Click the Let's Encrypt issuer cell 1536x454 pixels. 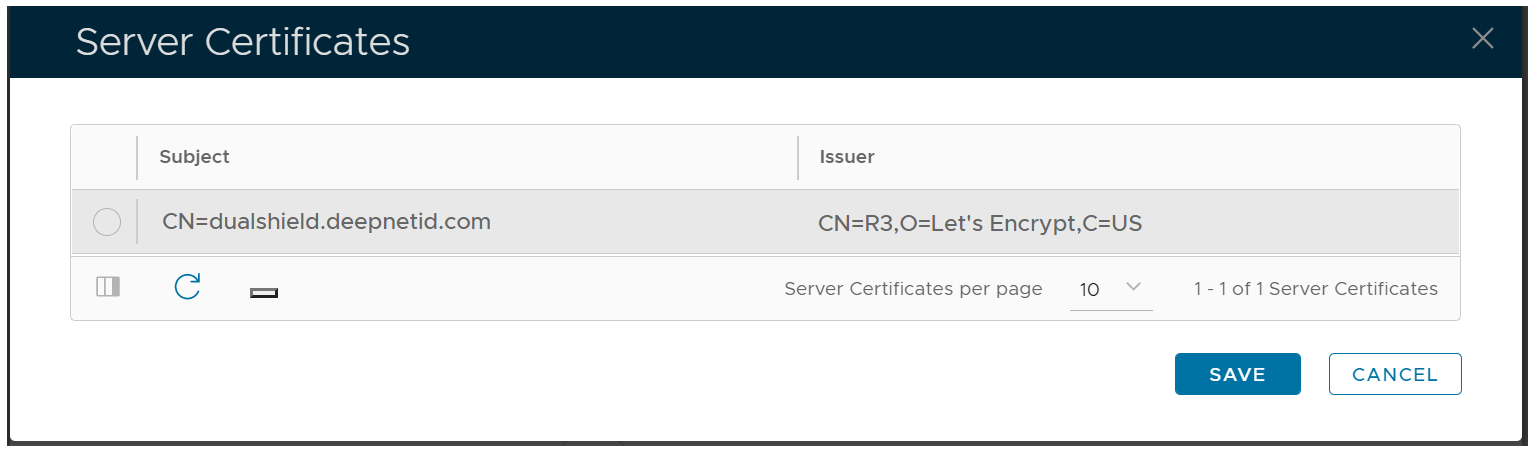[x=979, y=224]
